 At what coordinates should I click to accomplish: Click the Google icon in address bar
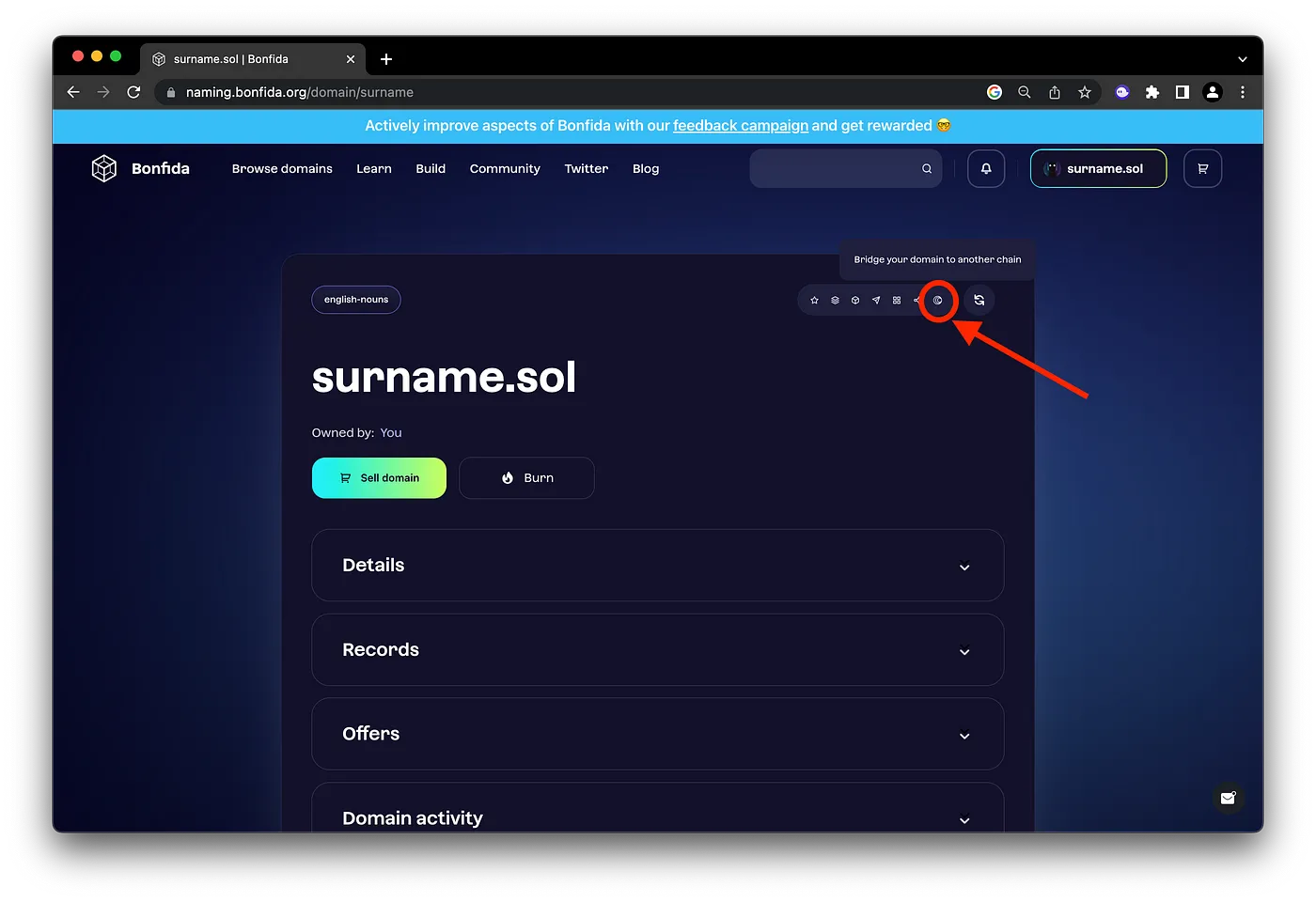[995, 92]
